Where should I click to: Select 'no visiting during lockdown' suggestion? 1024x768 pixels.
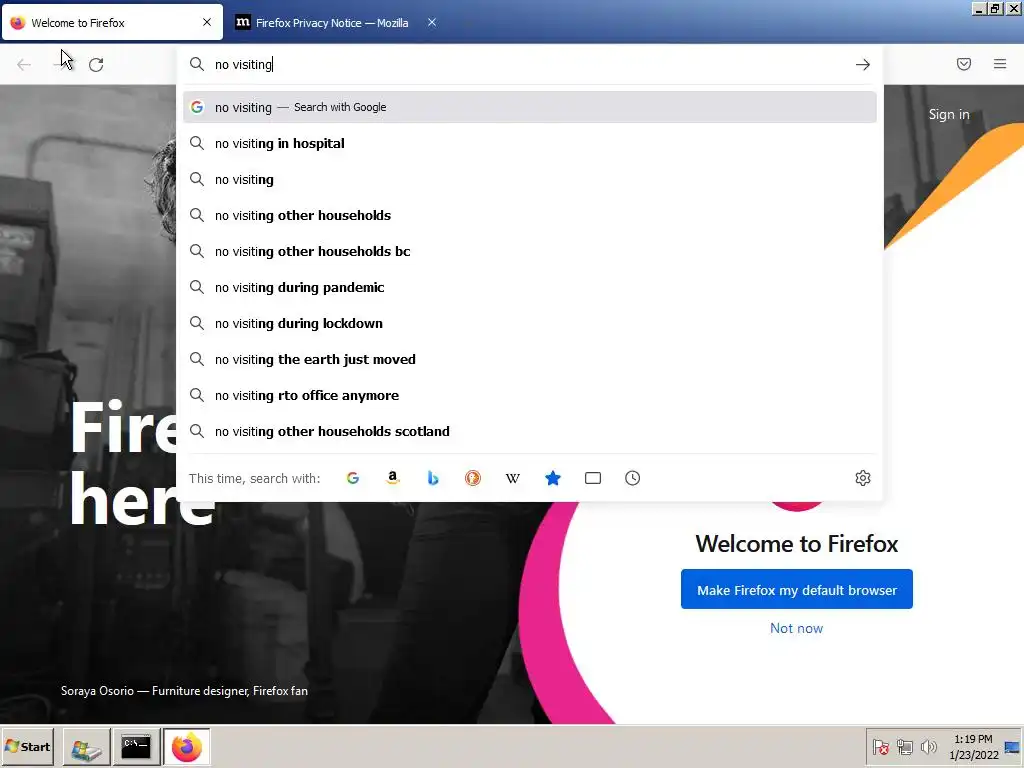530,323
